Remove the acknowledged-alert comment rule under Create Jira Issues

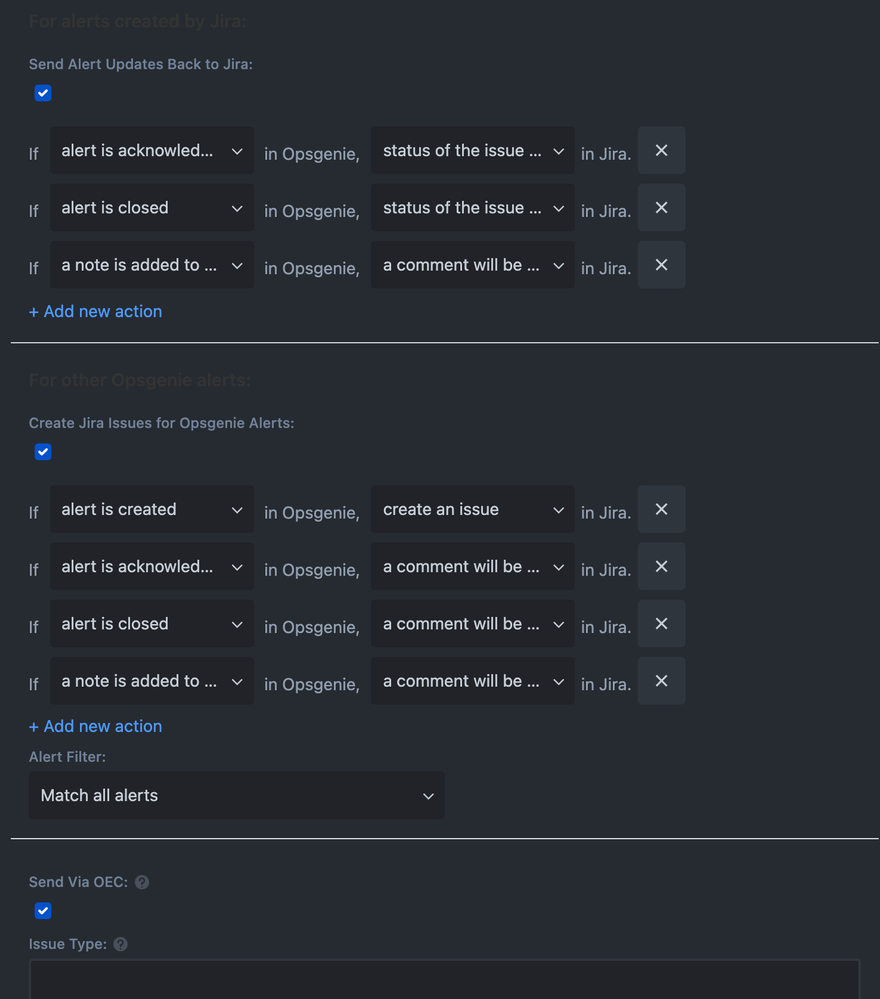[x=661, y=566]
